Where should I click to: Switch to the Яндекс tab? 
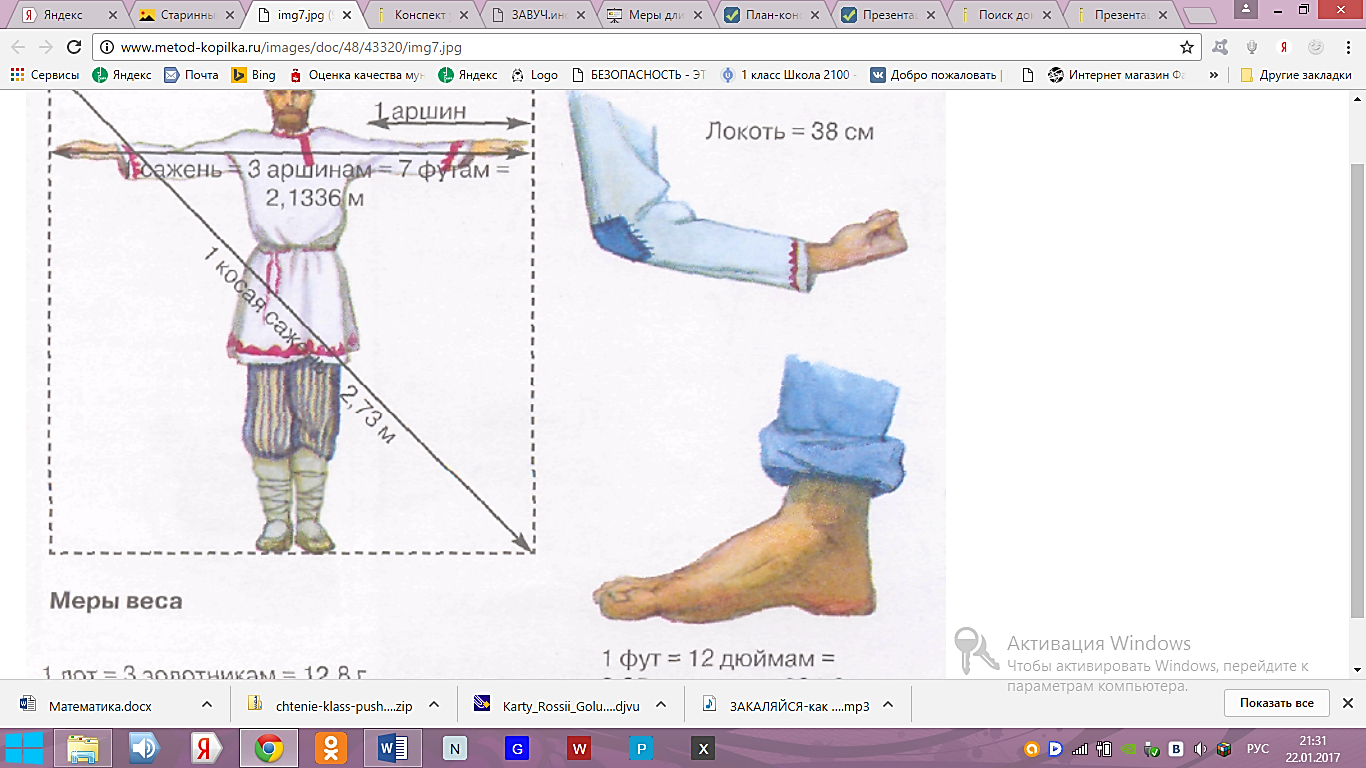pyautogui.click(x=70, y=15)
